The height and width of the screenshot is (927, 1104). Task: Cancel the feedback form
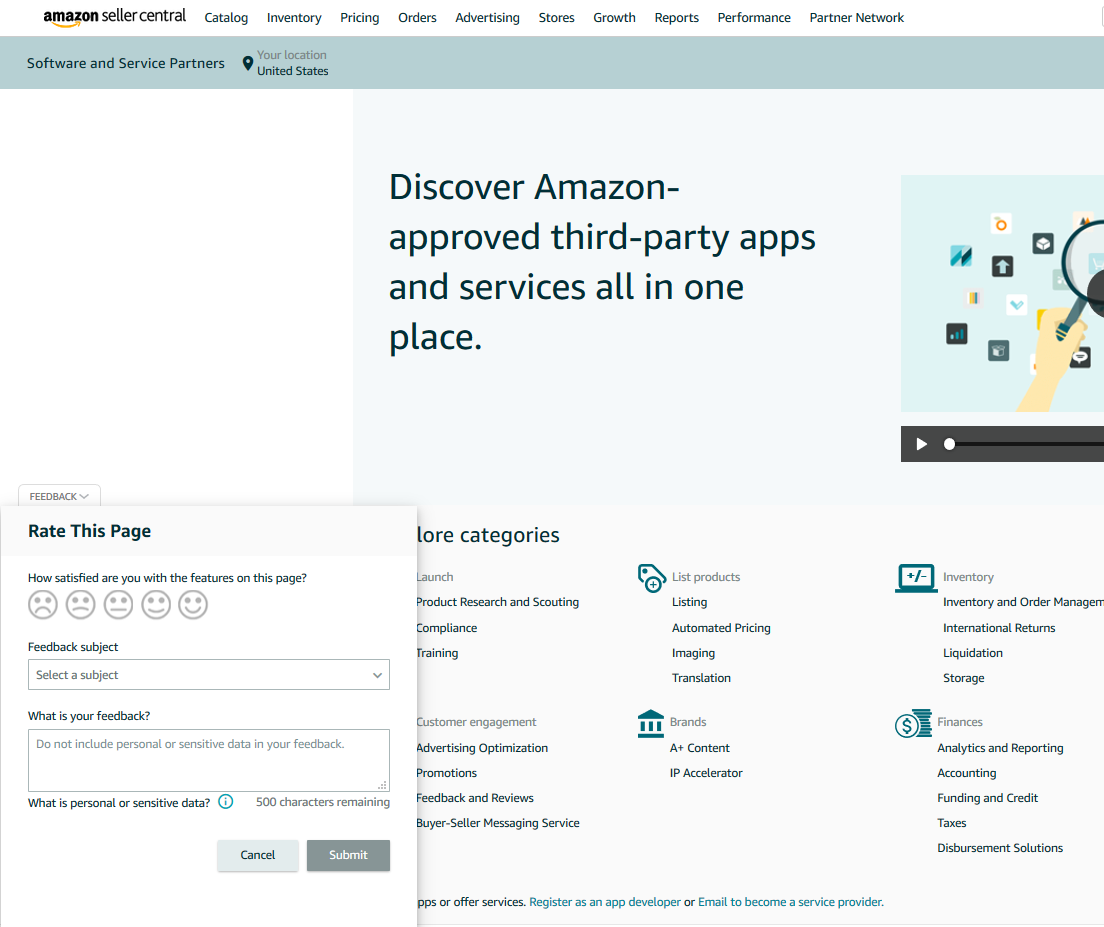click(258, 855)
